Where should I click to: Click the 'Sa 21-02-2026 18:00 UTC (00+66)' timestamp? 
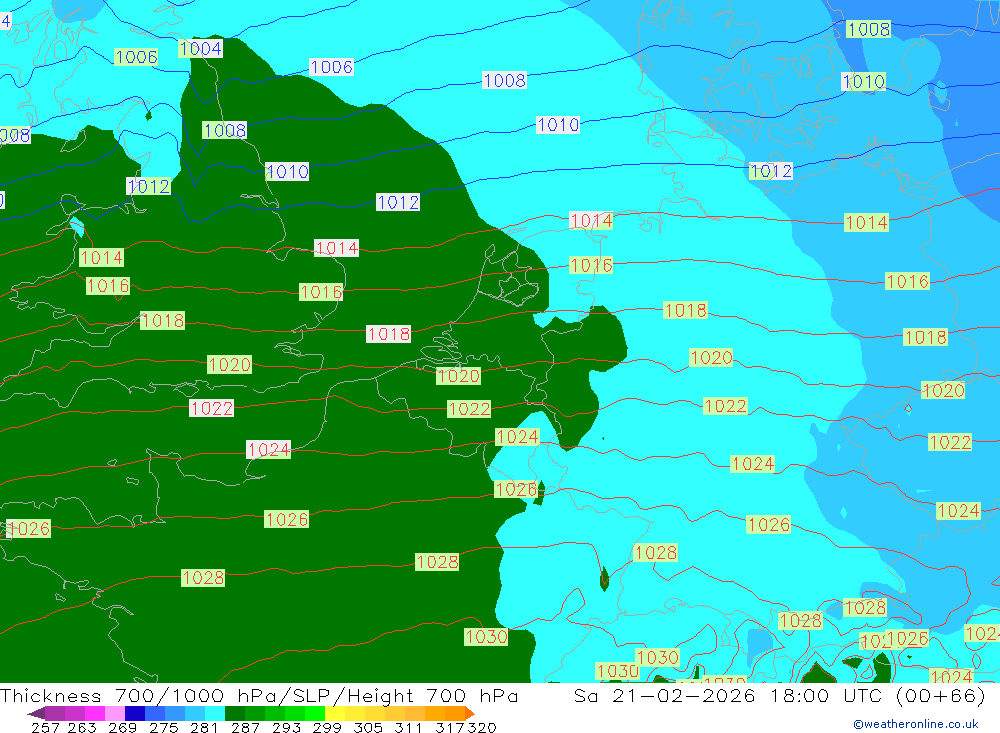pyautogui.click(x=779, y=695)
